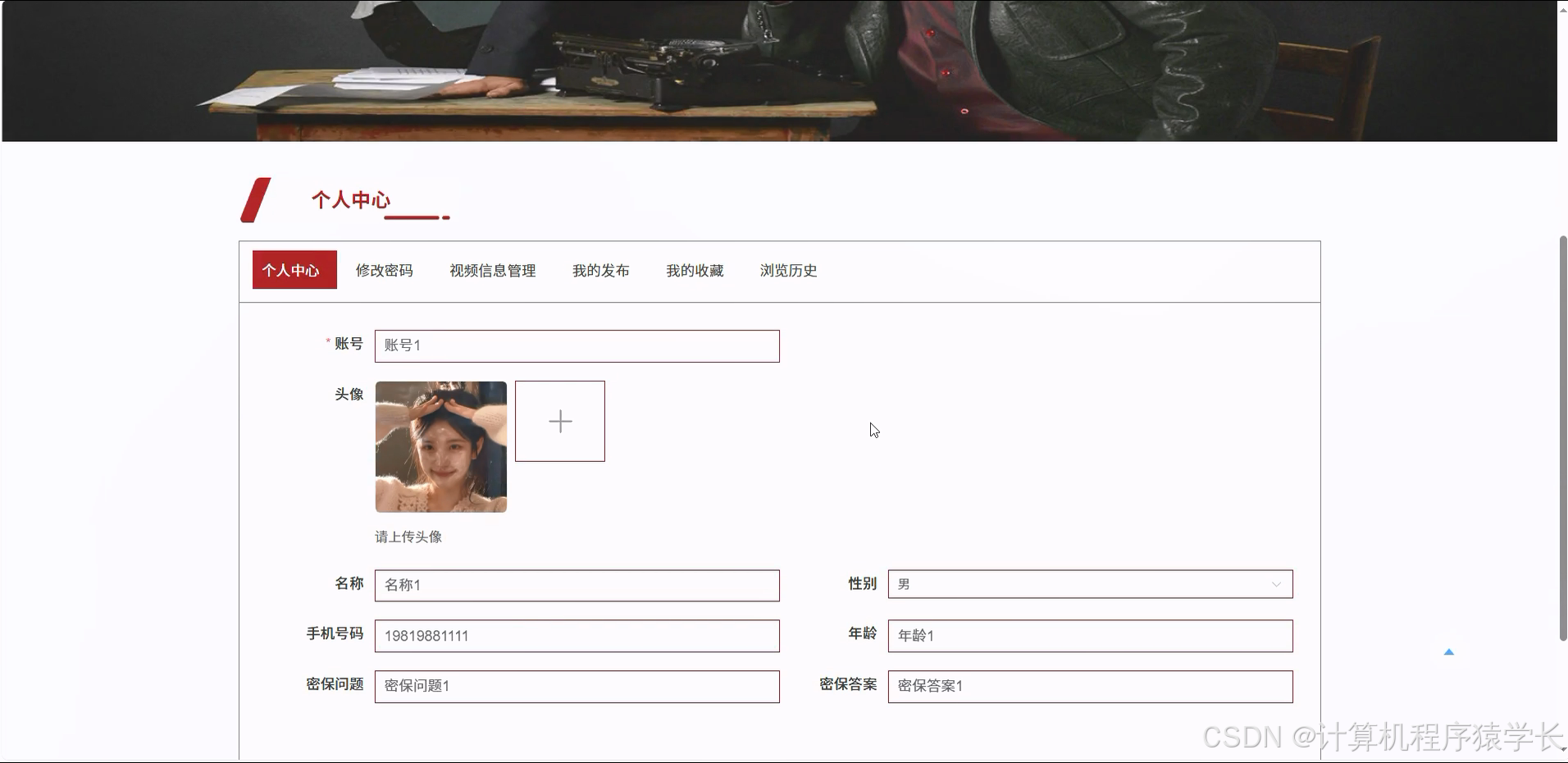Click the 密保问题 security question field
The width and height of the screenshot is (1568, 763).
tap(577, 687)
